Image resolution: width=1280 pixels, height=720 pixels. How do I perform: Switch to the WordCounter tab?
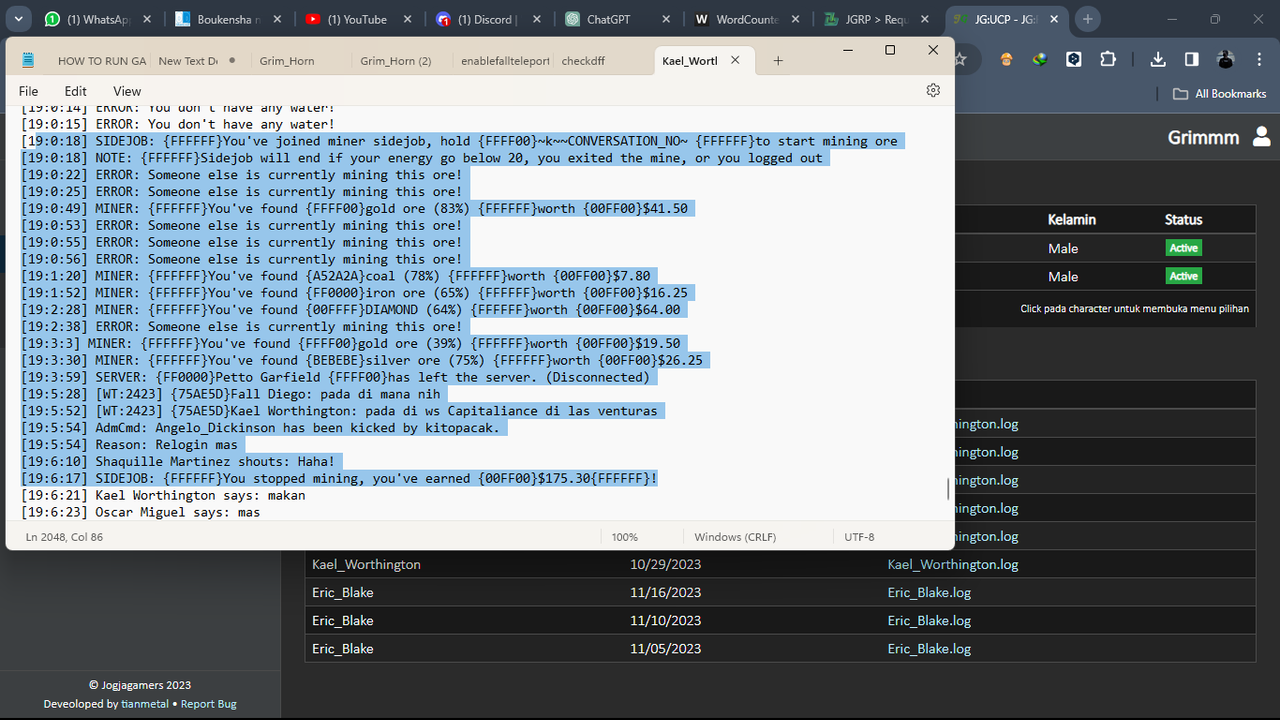point(748,19)
